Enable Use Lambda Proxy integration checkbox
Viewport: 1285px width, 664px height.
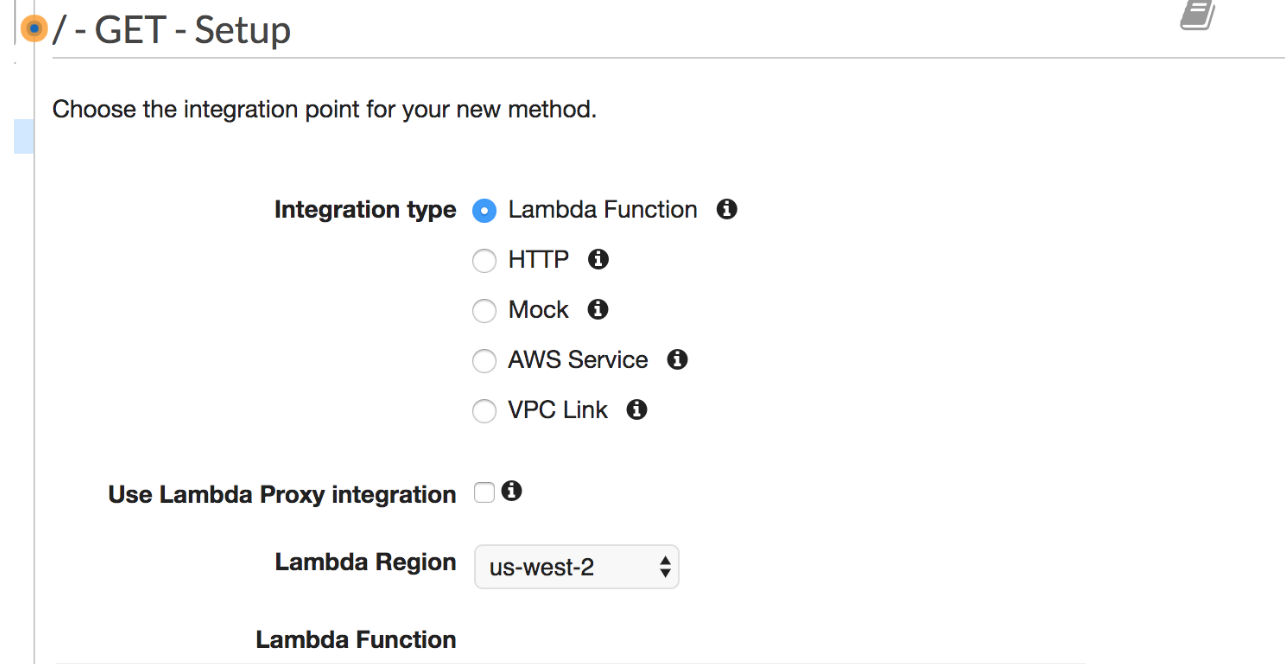484,492
